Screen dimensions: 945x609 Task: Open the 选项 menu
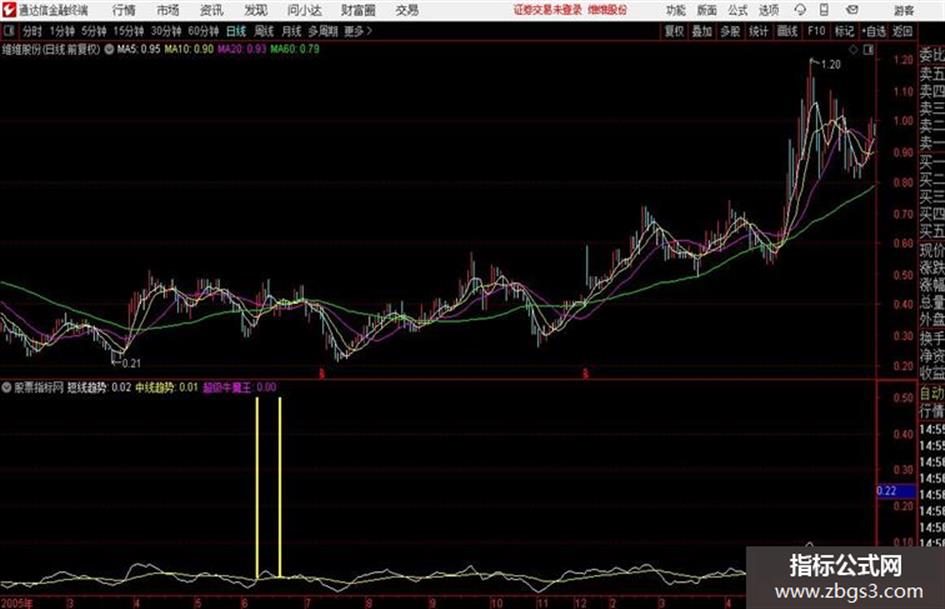pos(768,10)
